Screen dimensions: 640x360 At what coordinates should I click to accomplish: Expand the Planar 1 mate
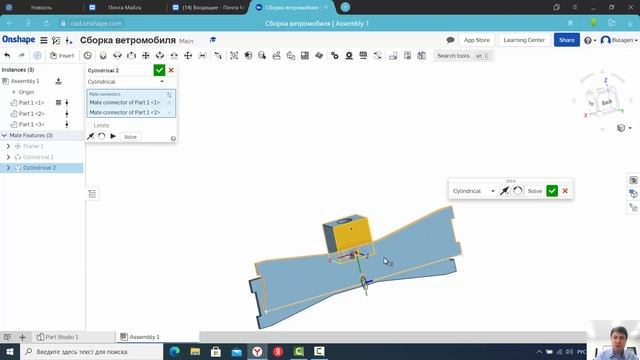(x=8, y=146)
